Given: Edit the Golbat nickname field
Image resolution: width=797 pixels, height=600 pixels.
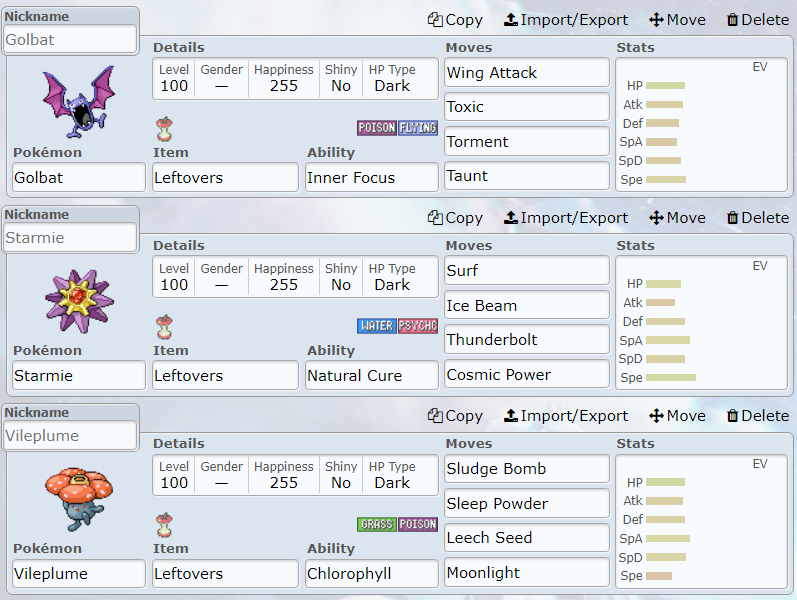Looking at the screenshot, I should (x=70, y=39).
